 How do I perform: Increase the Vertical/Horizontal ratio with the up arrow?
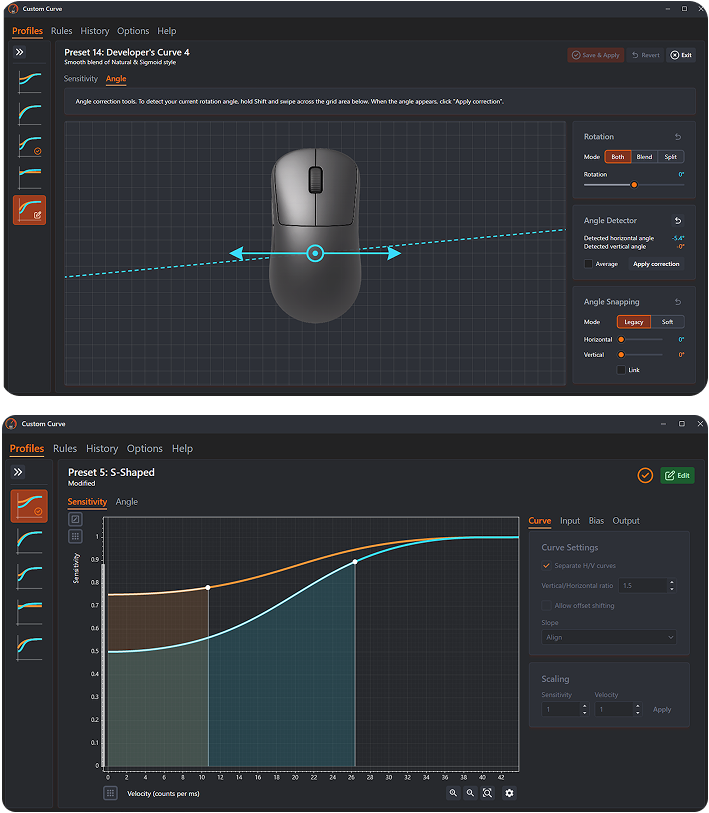pyautogui.click(x=671, y=582)
